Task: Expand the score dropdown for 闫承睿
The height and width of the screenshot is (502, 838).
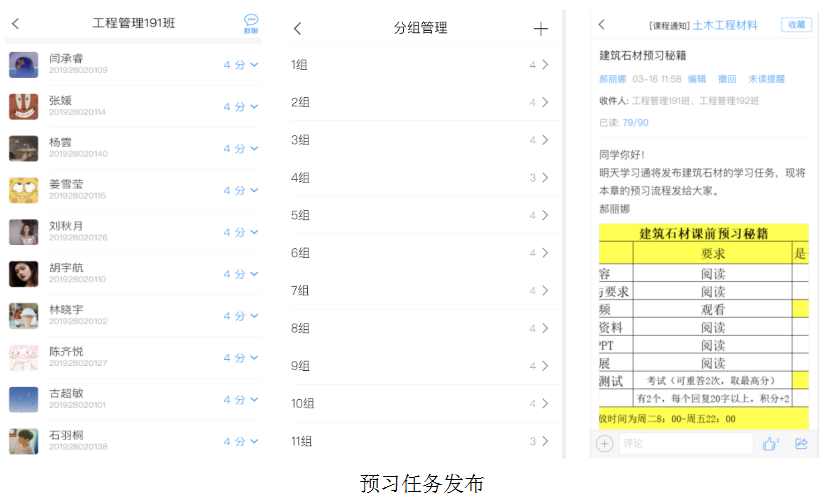Action: pyautogui.click(x=241, y=65)
